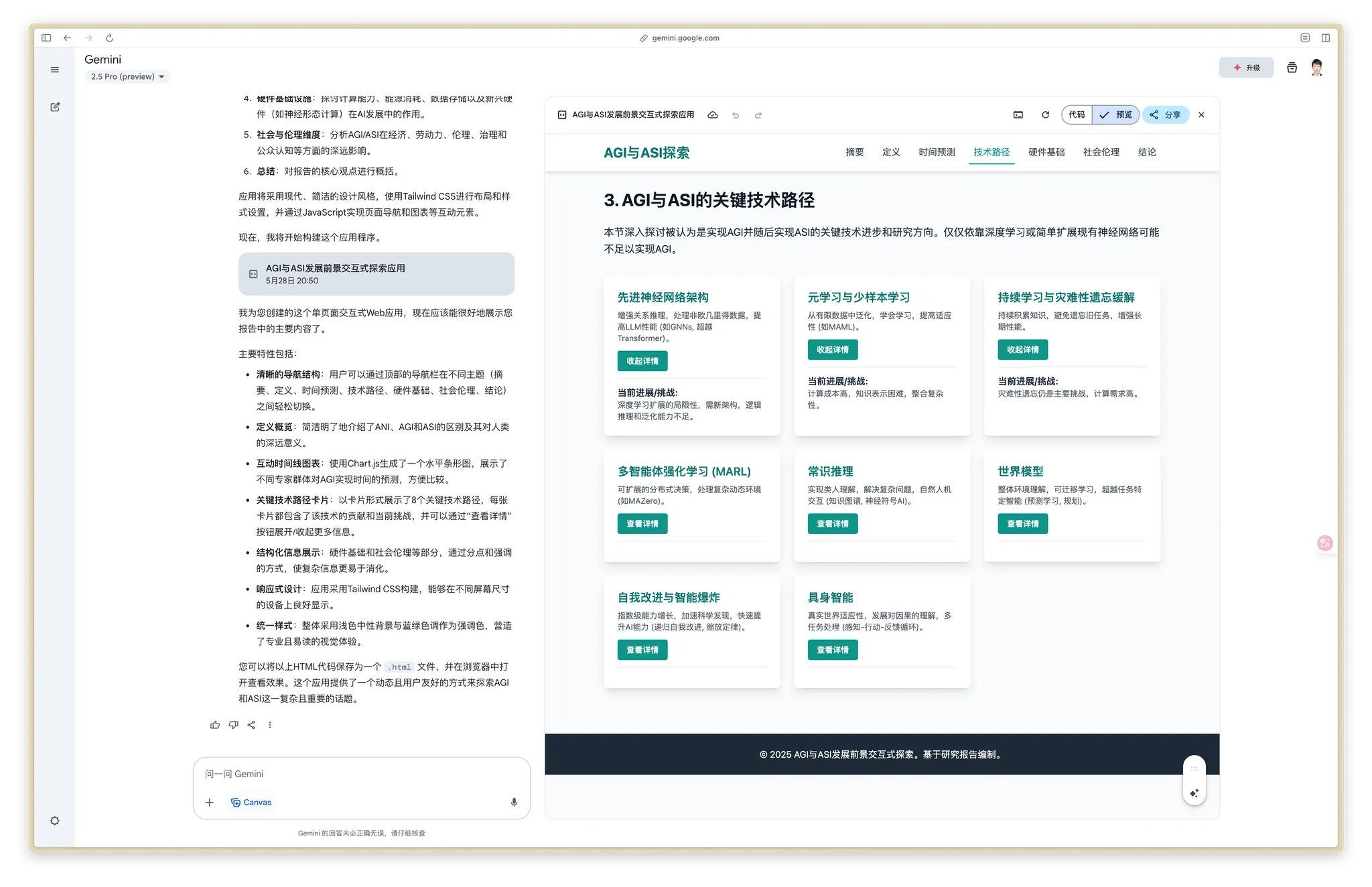This screenshot has height=887, width=1372.
Task: Click the undo arrow in Canvas toolbar
Action: (x=735, y=115)
